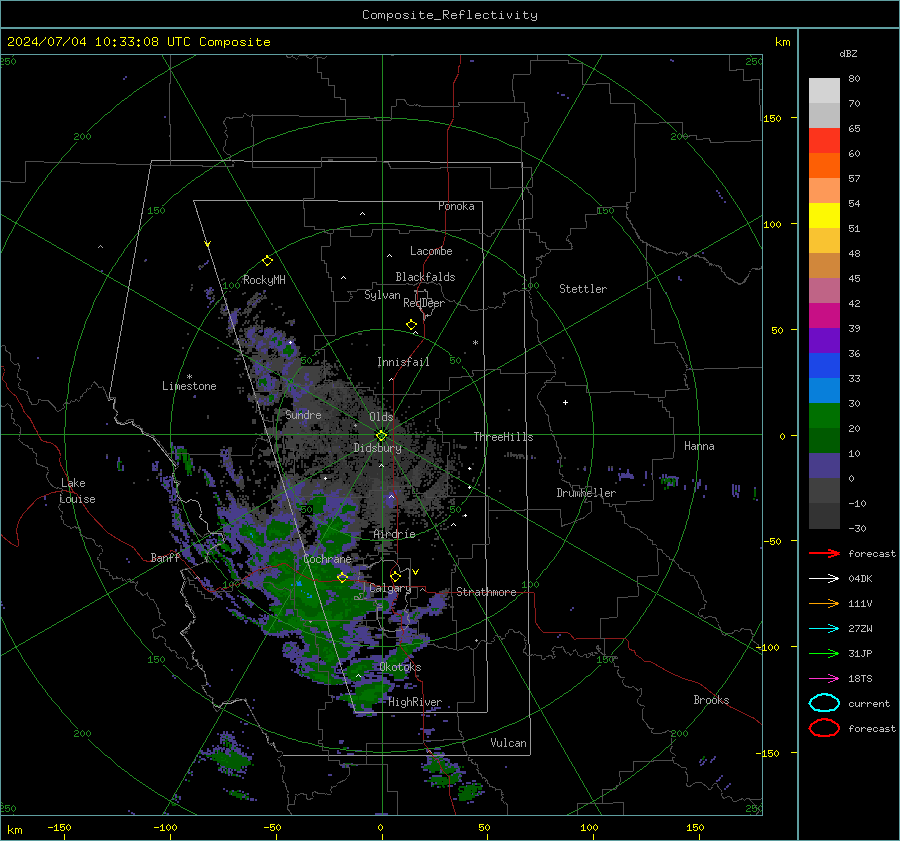This screenshot has width=900, height=841.
Task: Click the Stettler label
Action: 583,289
